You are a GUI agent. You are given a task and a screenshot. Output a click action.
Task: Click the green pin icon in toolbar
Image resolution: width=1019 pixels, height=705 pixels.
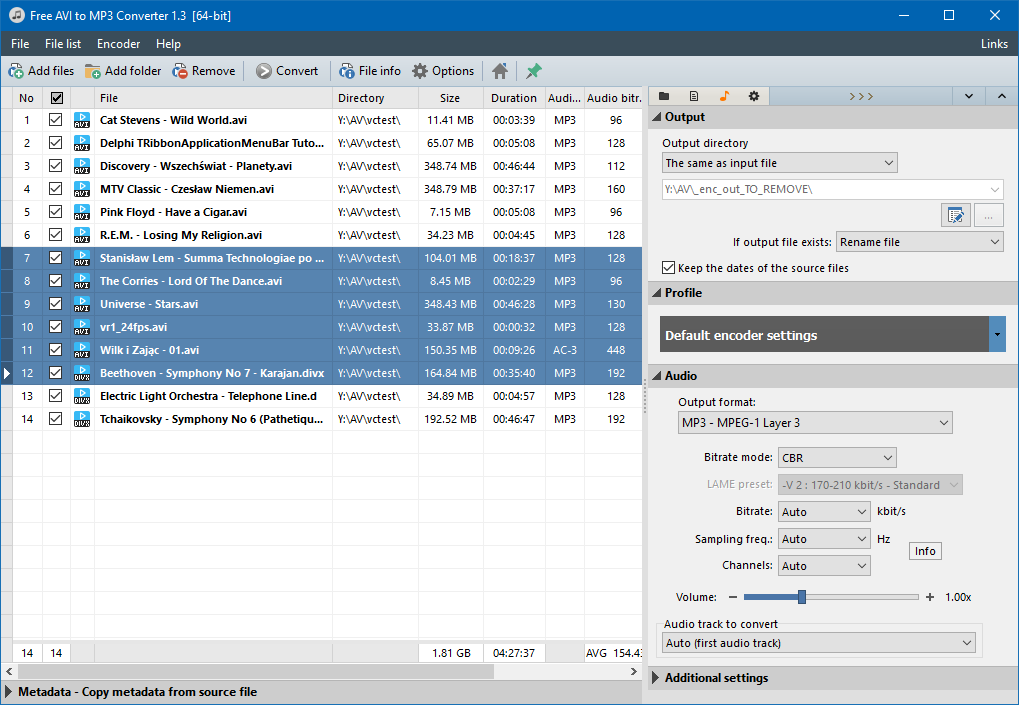coord(534,71)
